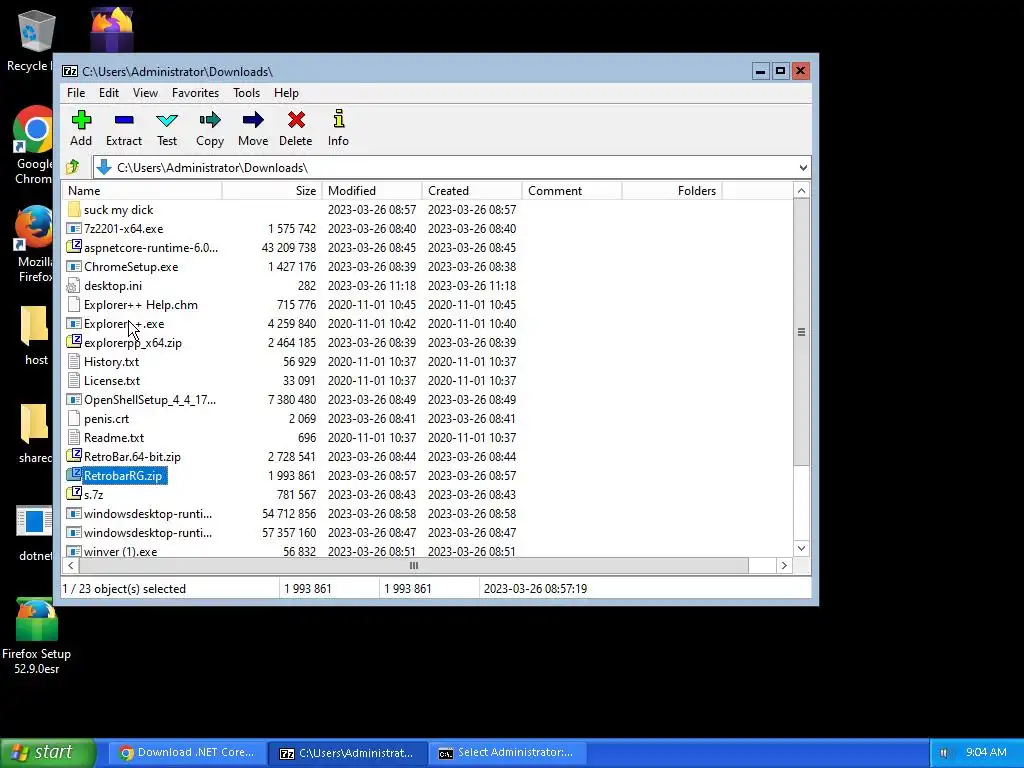Click the vertical scrollbar down arrow

(x=801, y=549)
